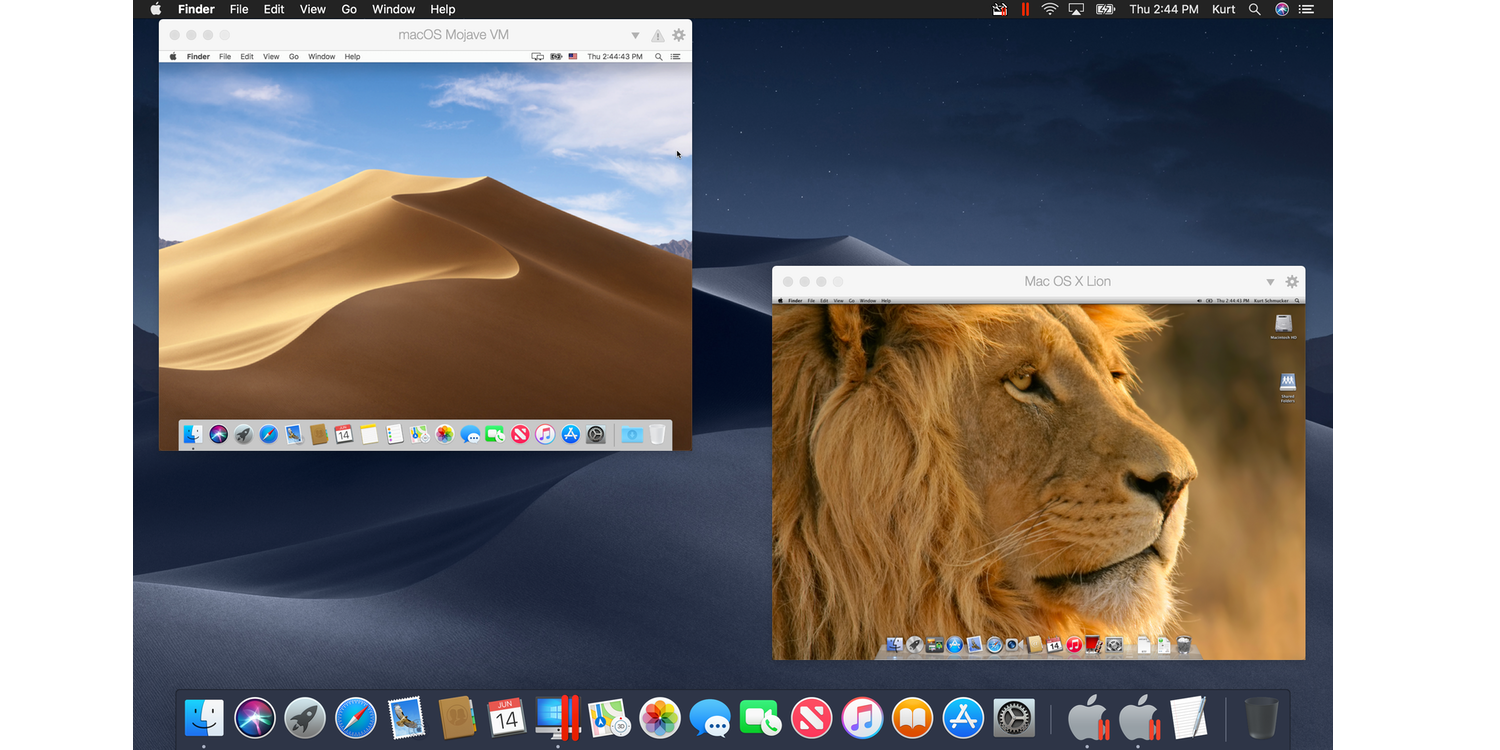Open the Go menu in host menu bar
This screenshot has height=750, width=1500.
pos(349,9)
